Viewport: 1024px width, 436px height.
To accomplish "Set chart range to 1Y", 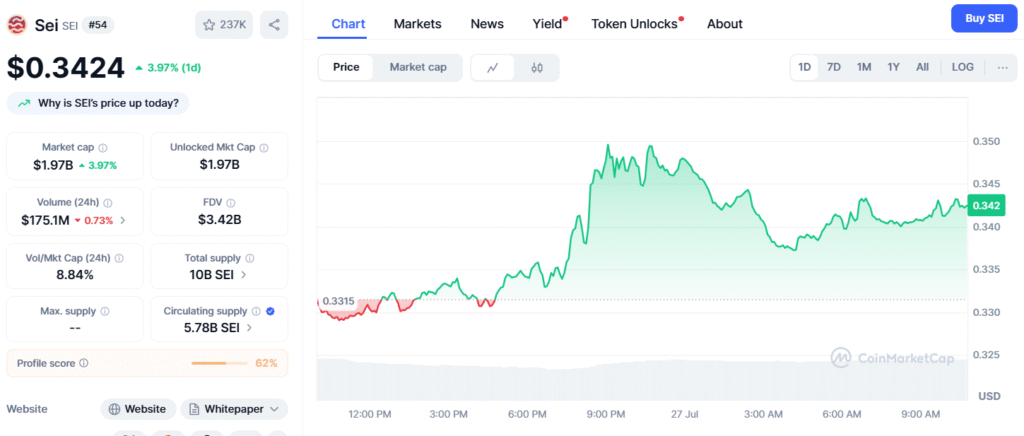I will point(893,67).
